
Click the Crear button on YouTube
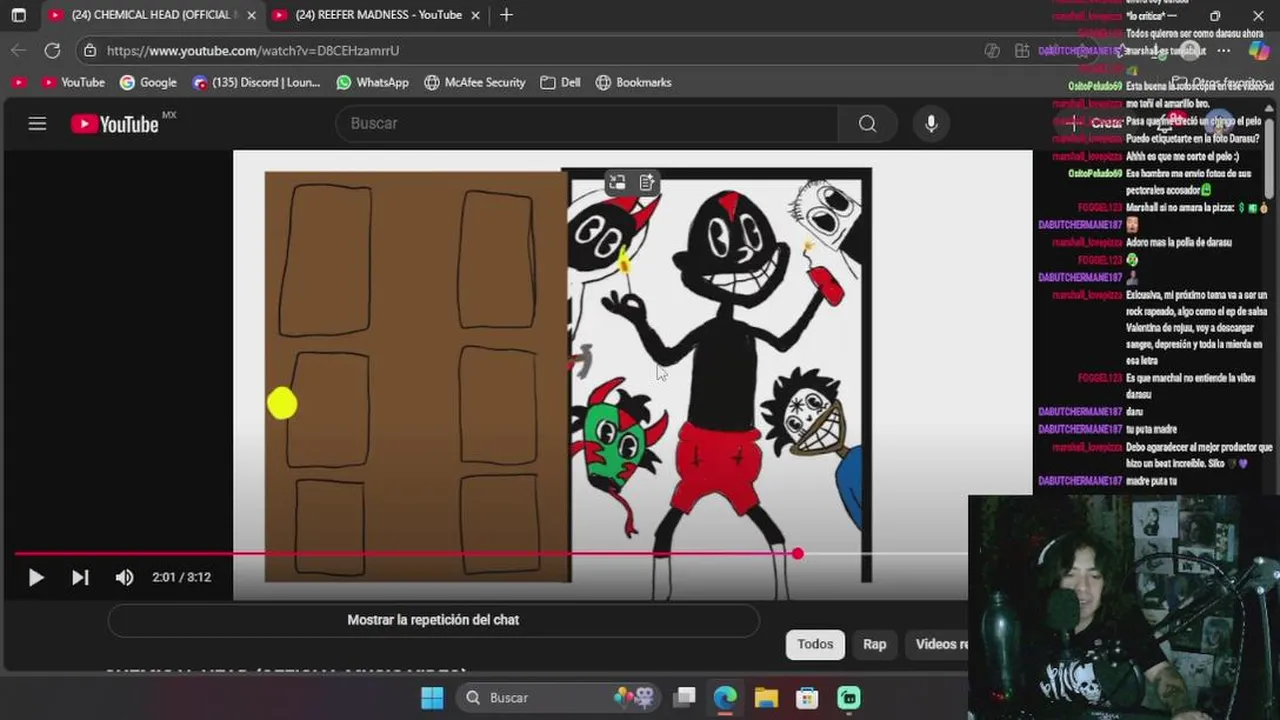coord(1097,123)
